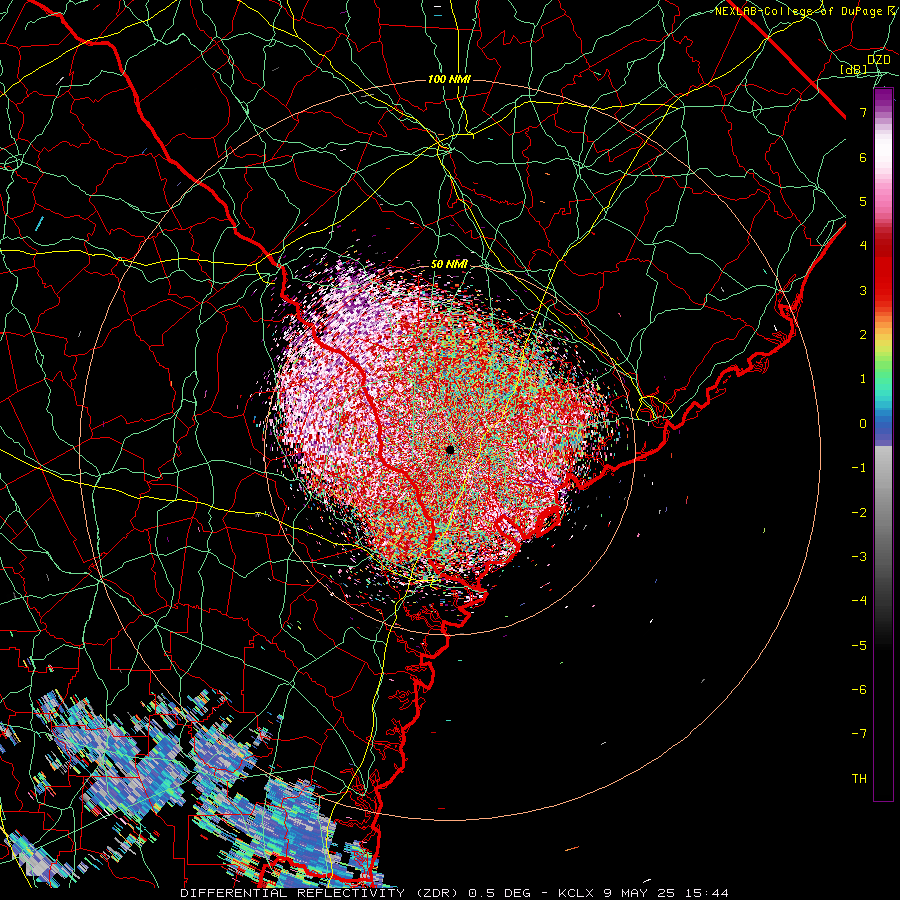Click the 50 NMI range ring label
The height and width of the screenshot is (900, 900).
click(449, 264)
